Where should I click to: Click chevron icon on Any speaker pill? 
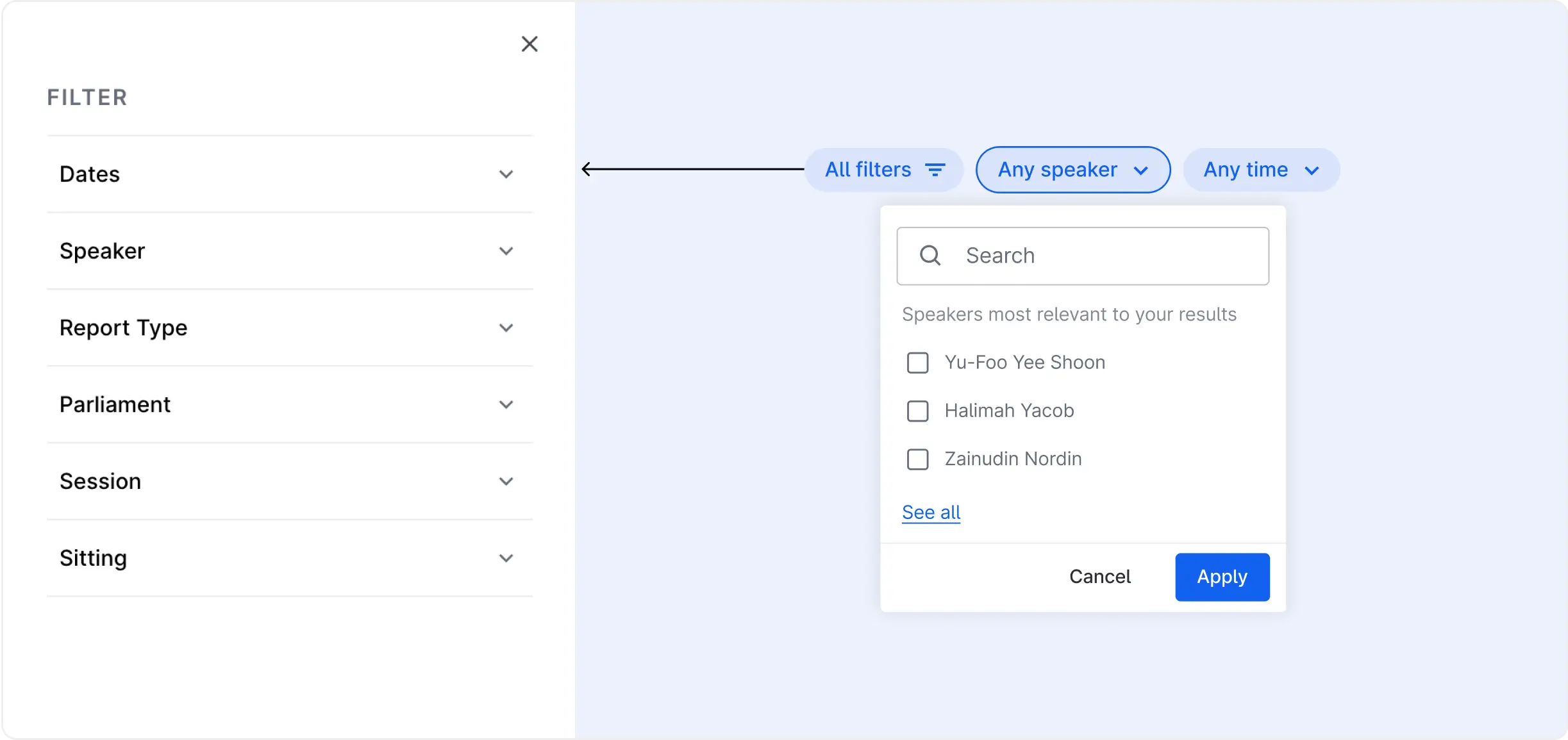1140,170
